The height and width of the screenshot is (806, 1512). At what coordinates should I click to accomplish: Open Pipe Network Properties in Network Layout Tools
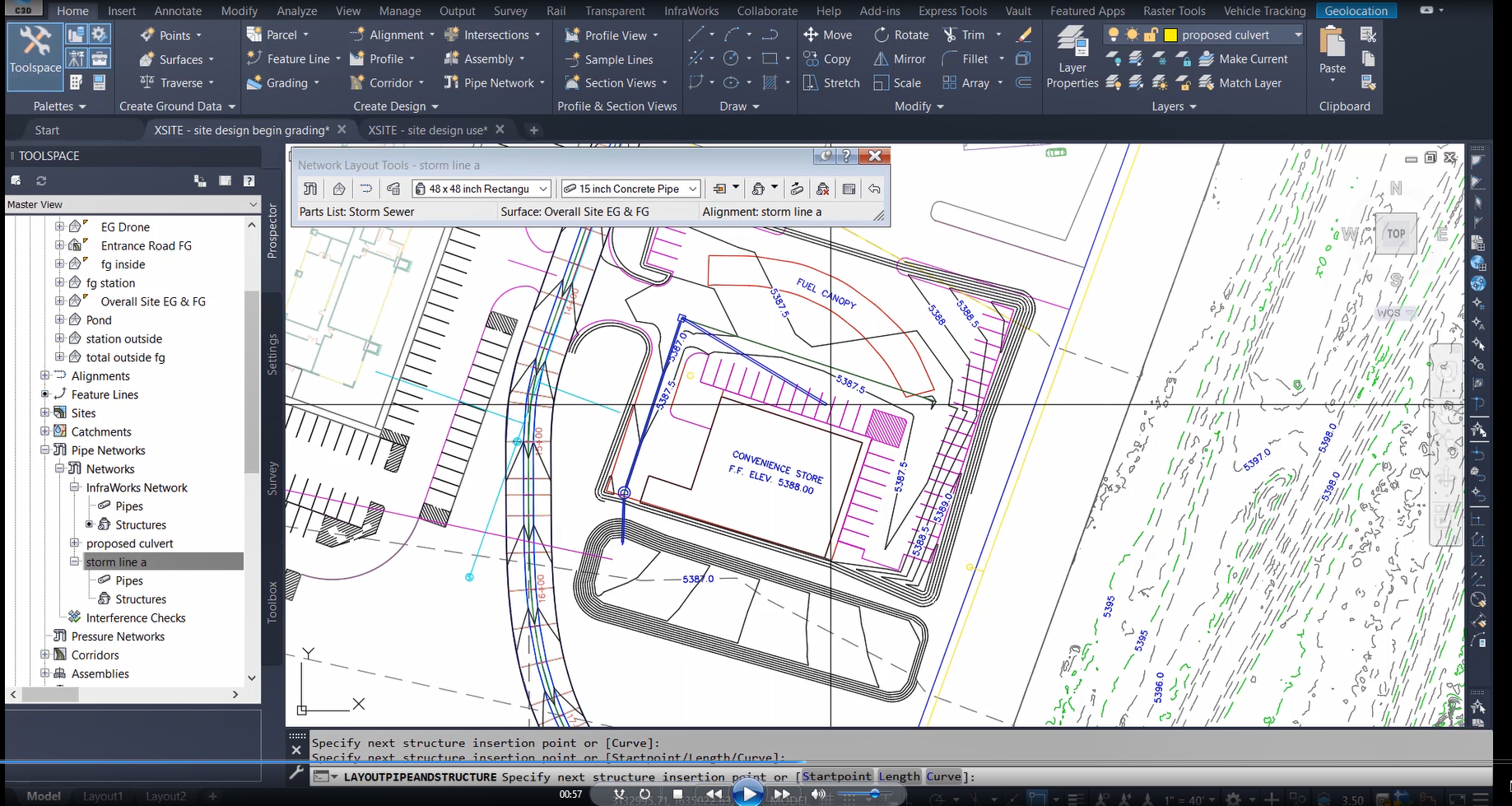click(x=310, y=189)
